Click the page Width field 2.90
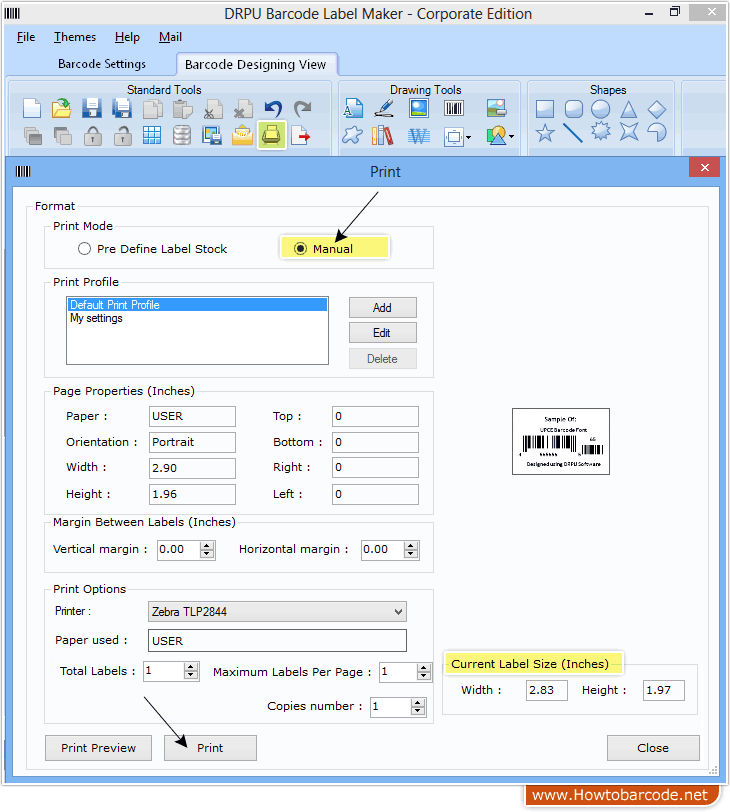This screenshot has height=812, width=730. [x=192, y=468]
